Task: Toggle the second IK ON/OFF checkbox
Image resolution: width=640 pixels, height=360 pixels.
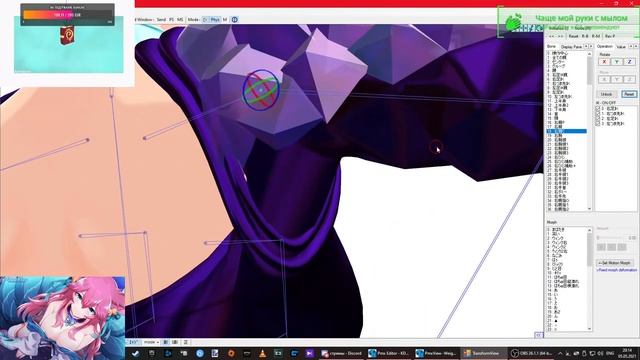Action: tap(598, 113)
